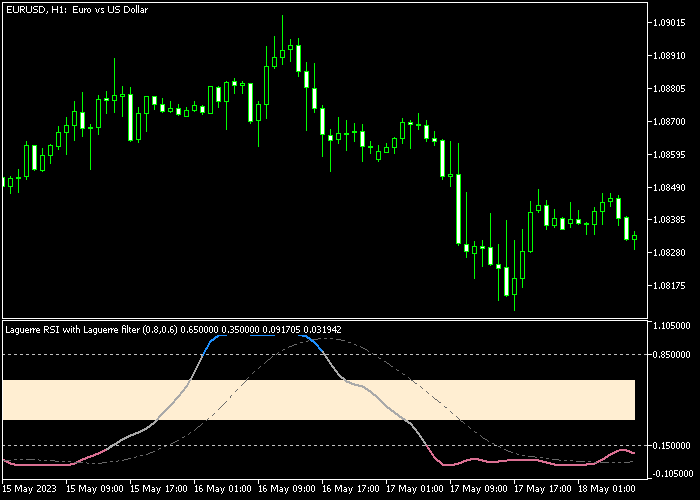Click the 16 May 09:00 time label
This screenshot has width=700, height=500.
pos(287,489)
